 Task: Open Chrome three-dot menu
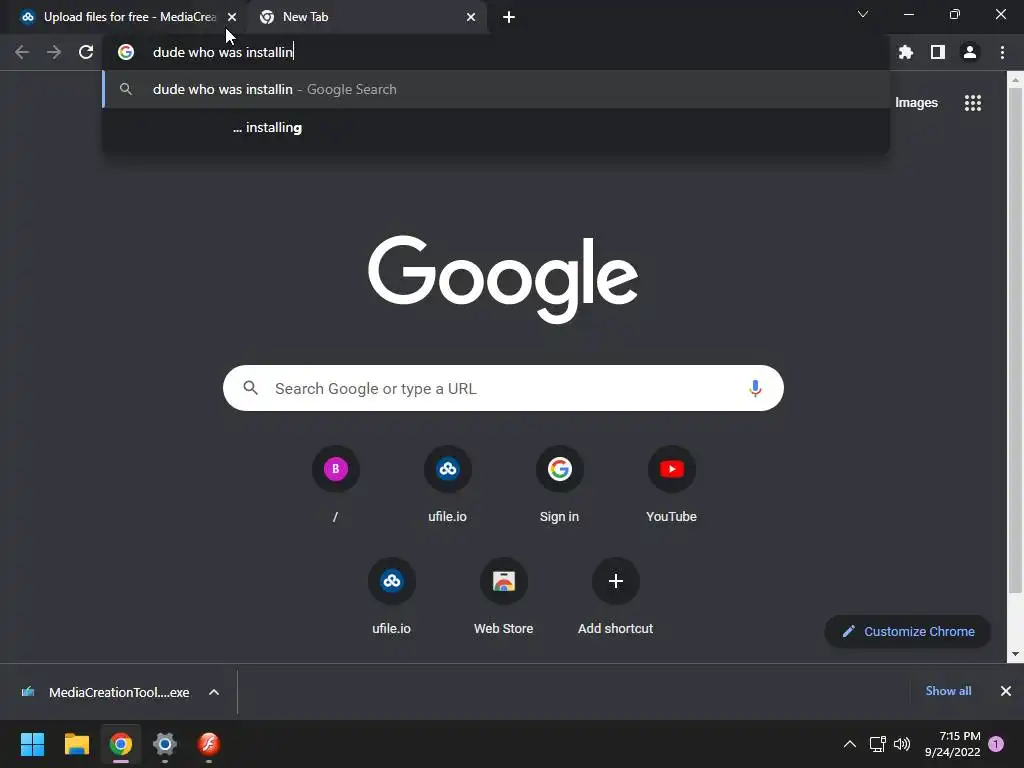1002,52
